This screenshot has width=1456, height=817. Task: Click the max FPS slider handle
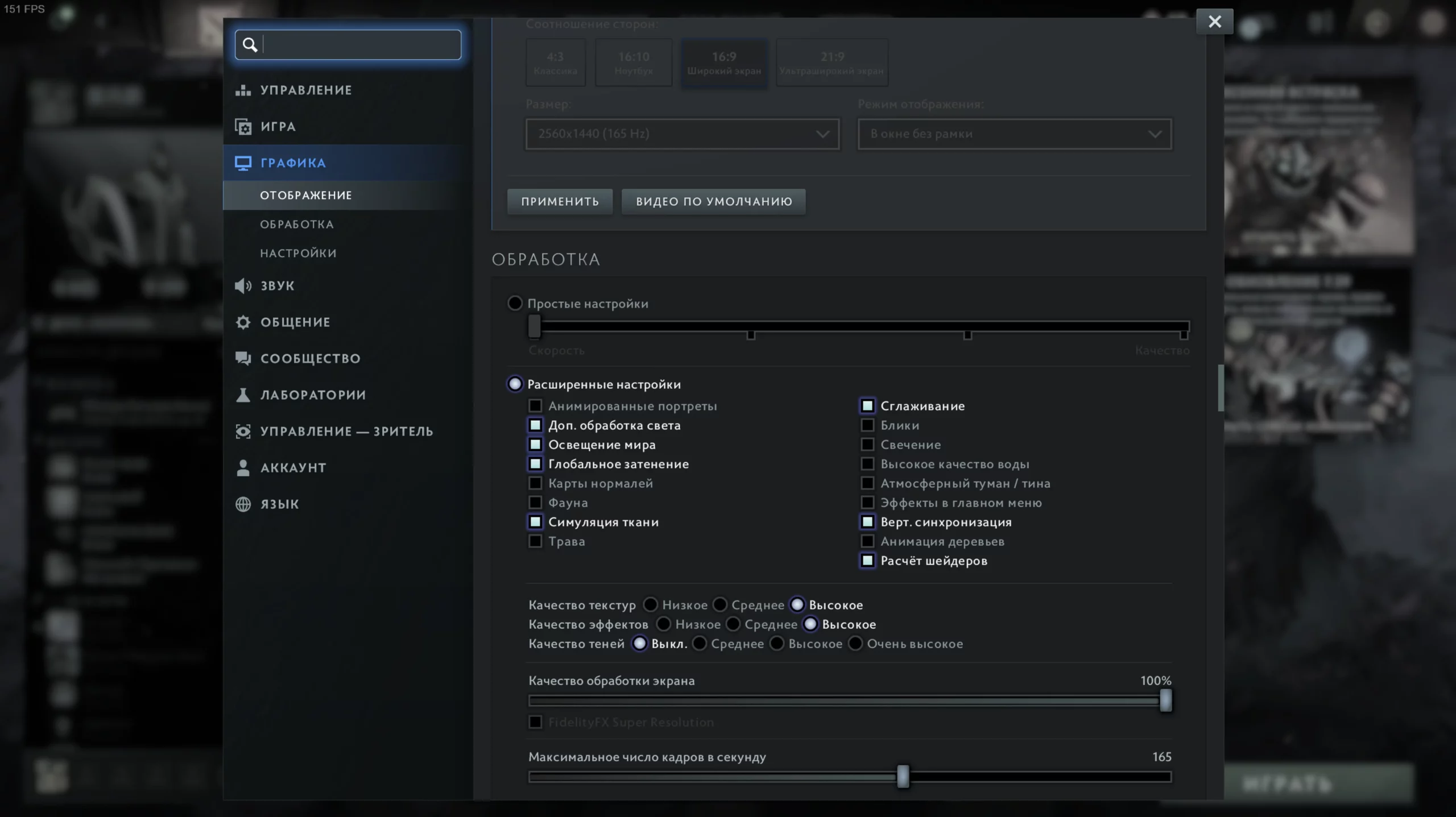click(x=903, y=777)
